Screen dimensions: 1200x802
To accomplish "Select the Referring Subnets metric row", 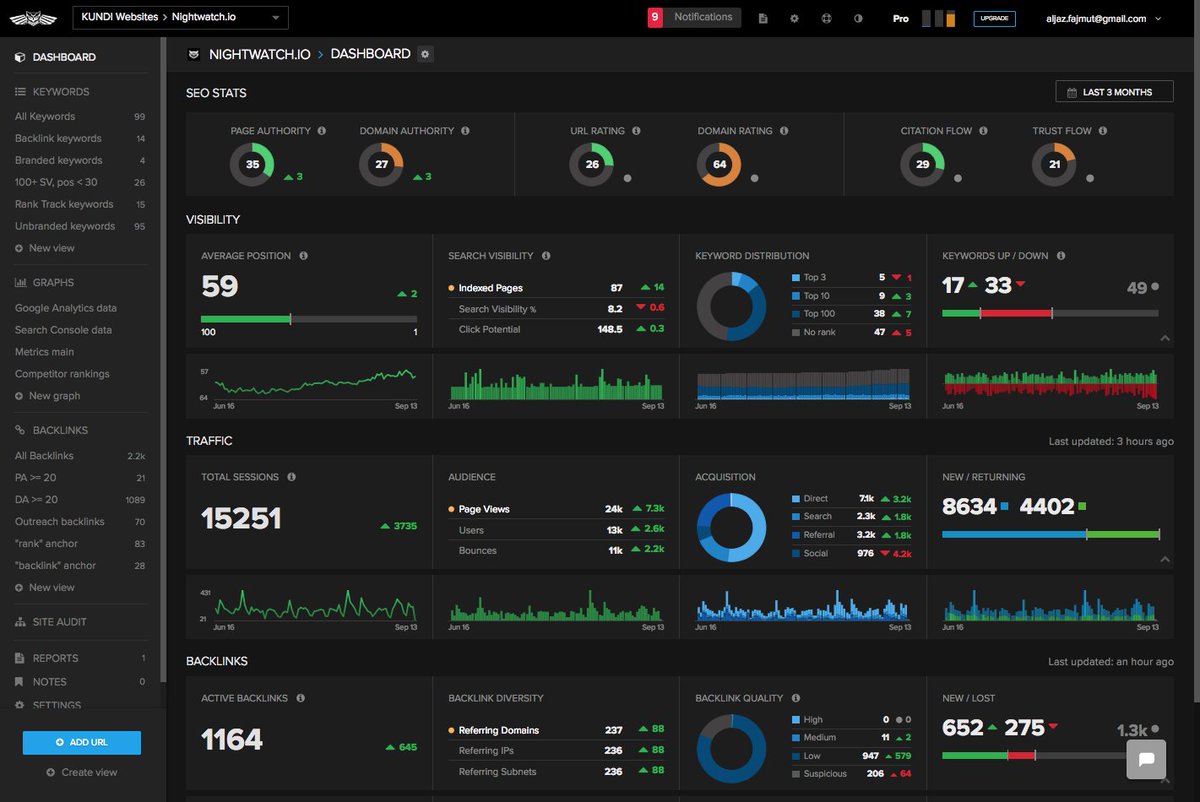I will 556,771.
